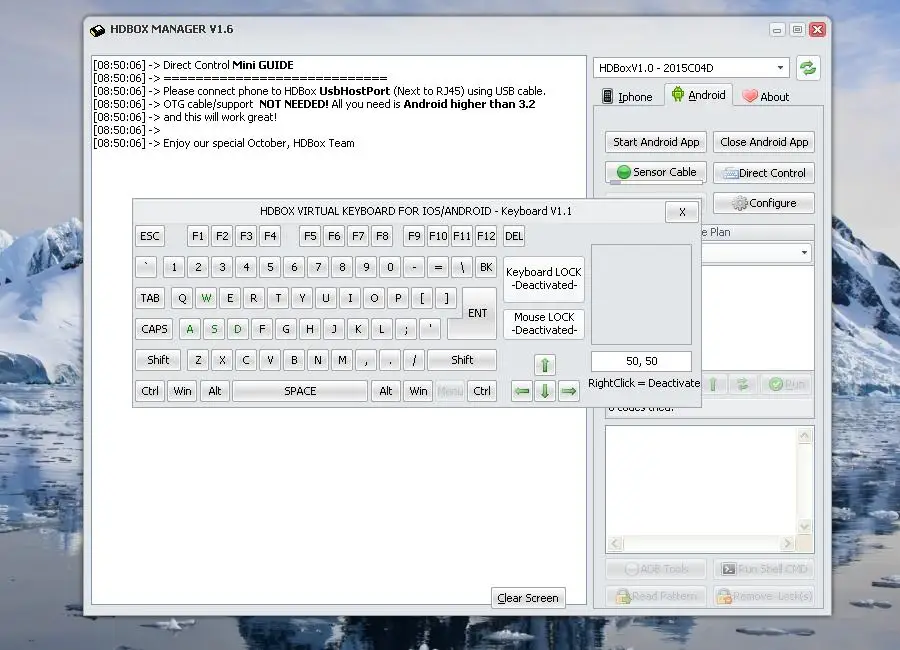Click the down arrow of the results list scrollbar
This screenshot has width=900, height=650.
(805, 526)
